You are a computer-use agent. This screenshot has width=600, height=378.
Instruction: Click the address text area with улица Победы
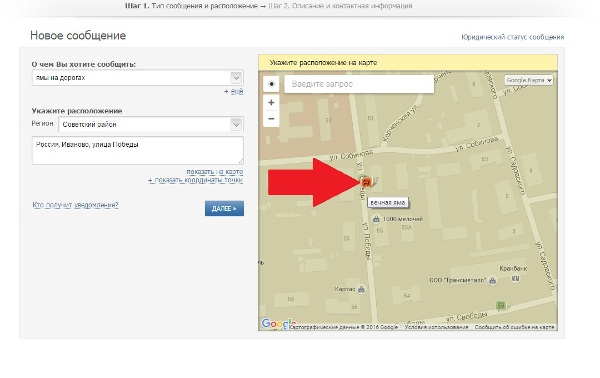click(137, 150)
